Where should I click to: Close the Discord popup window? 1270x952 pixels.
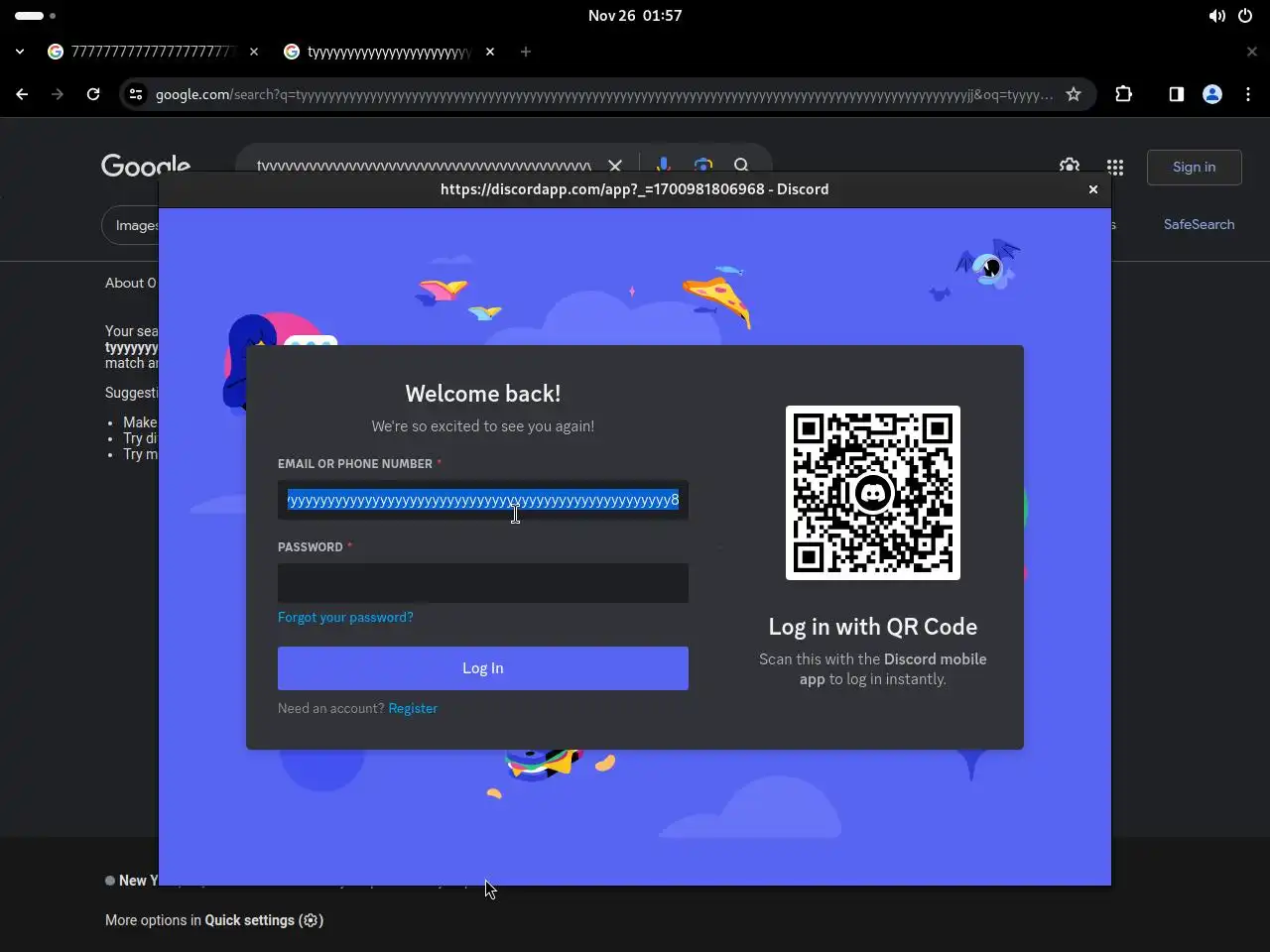[1093, 189]
